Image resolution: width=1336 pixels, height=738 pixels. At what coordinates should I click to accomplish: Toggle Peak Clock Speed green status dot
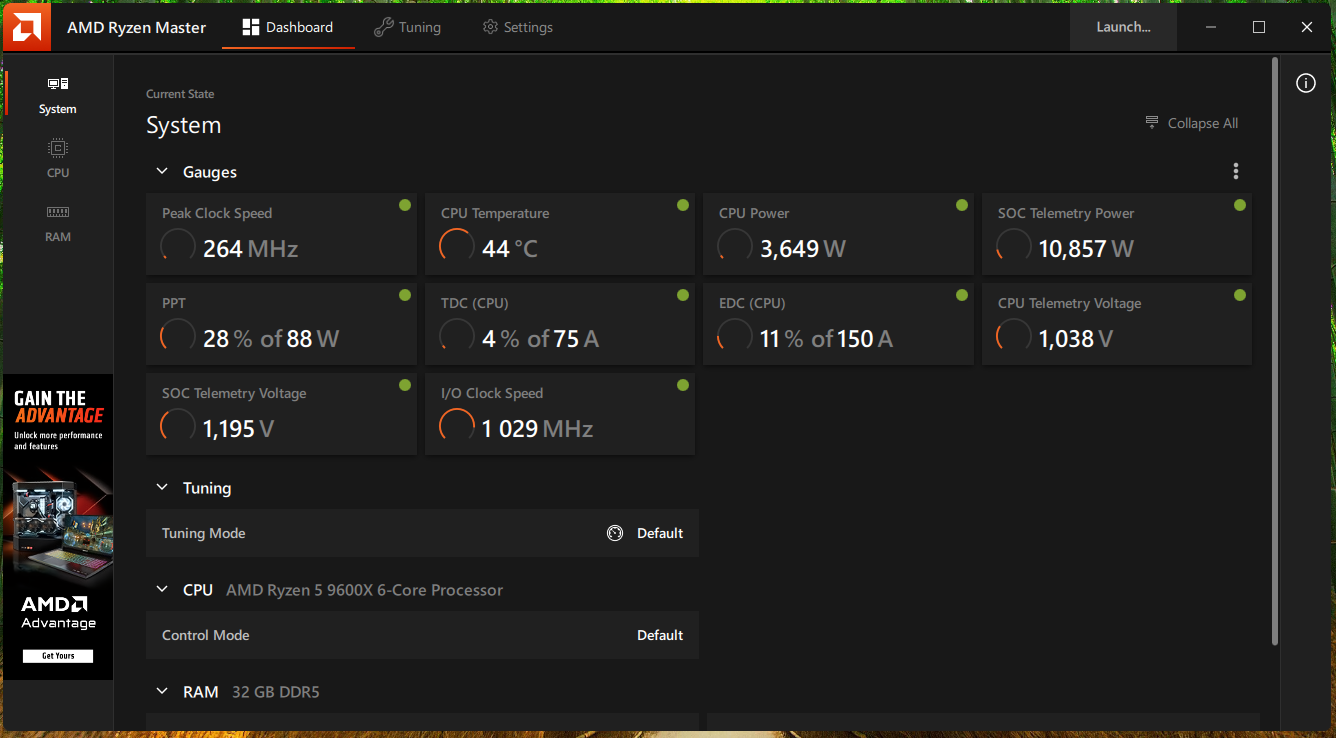click(x=404, y=205)
